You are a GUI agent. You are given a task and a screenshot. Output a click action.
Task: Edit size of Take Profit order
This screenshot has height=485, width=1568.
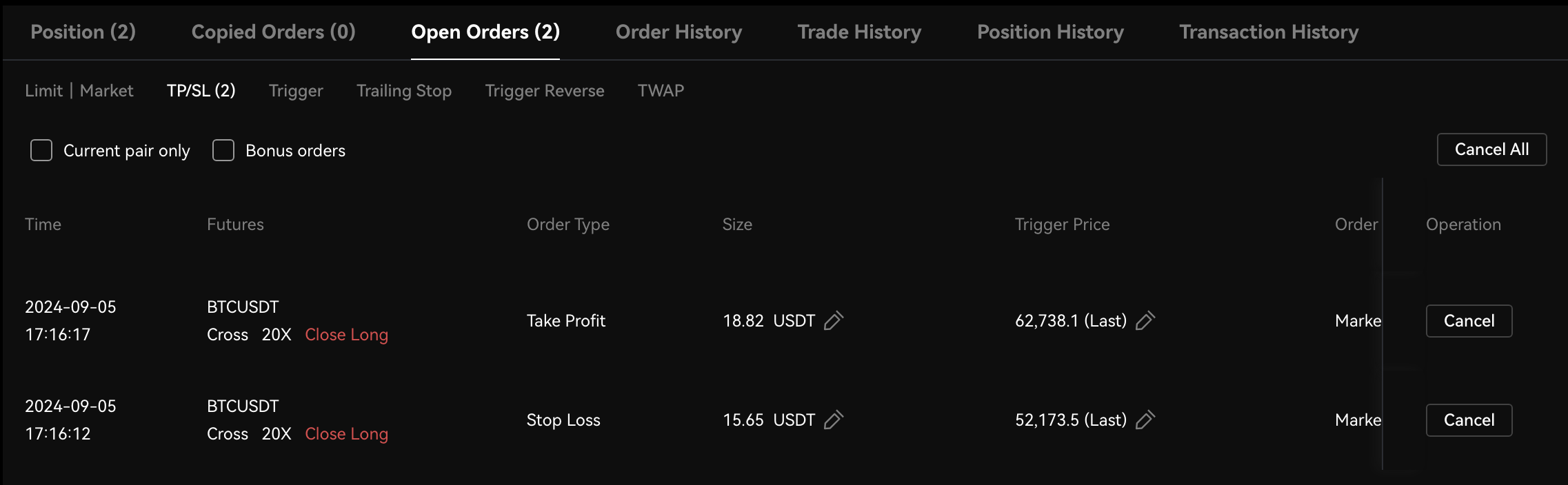834,321
